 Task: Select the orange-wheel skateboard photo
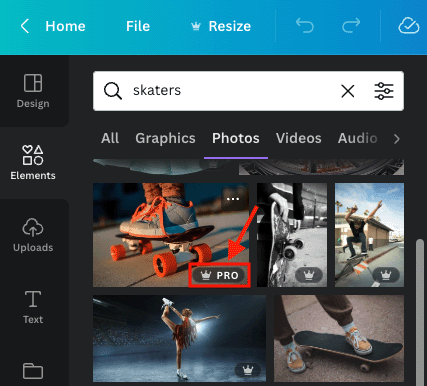coord(171,235)
